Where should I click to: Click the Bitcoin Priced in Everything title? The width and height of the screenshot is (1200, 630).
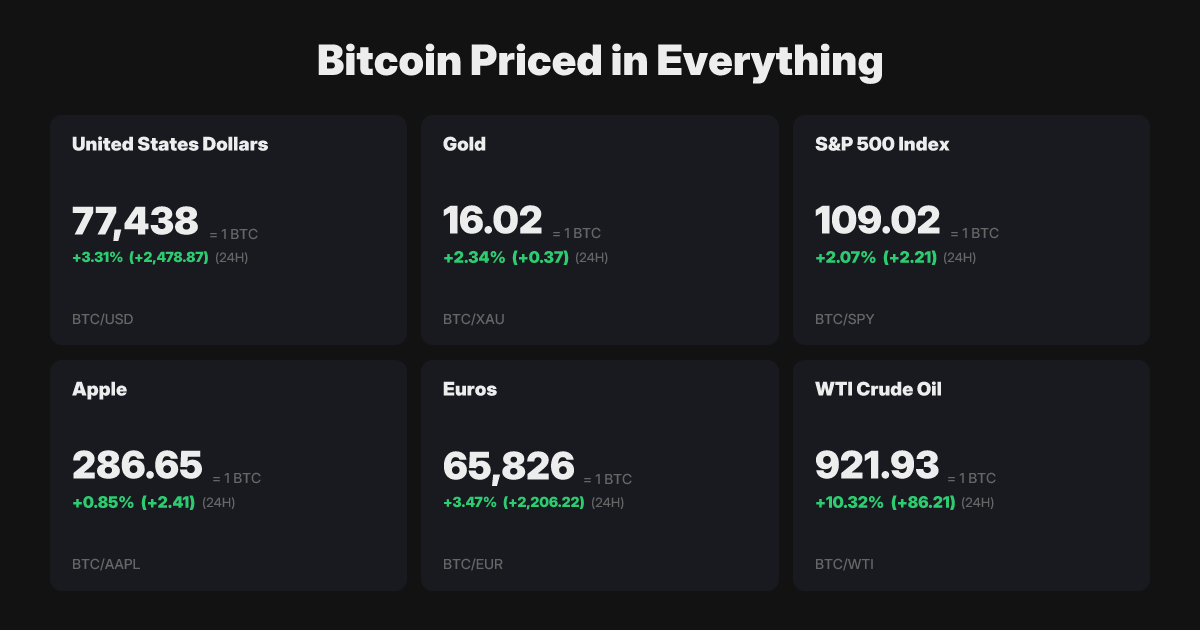(x=600, y=62)
